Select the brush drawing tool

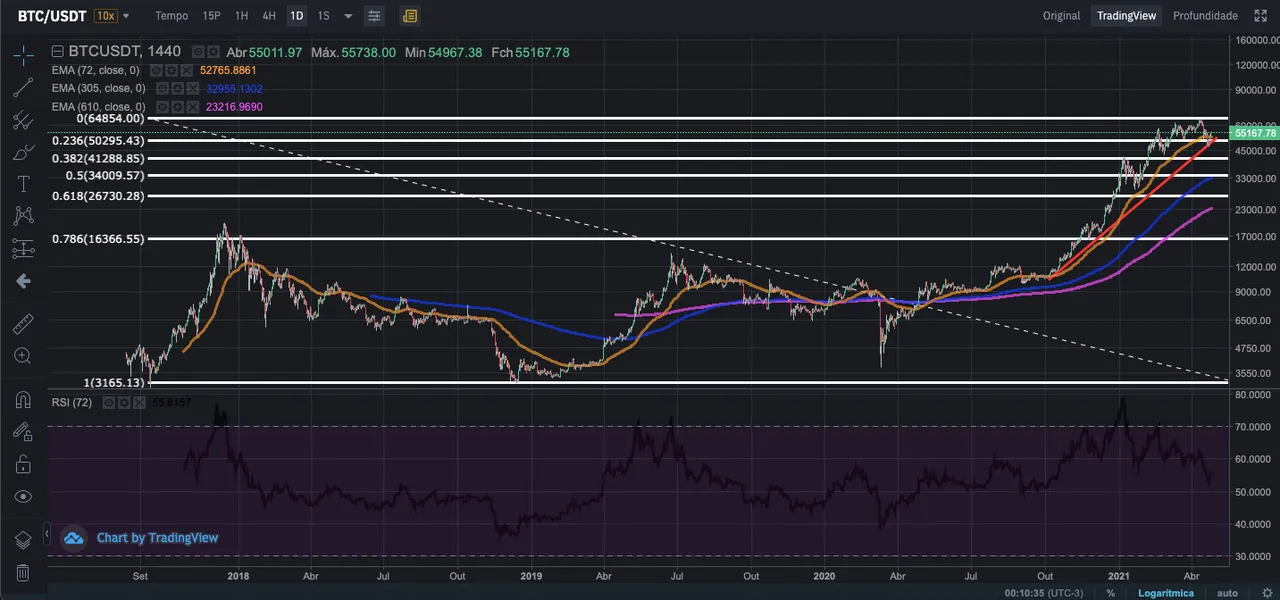(x=23, y=152)
